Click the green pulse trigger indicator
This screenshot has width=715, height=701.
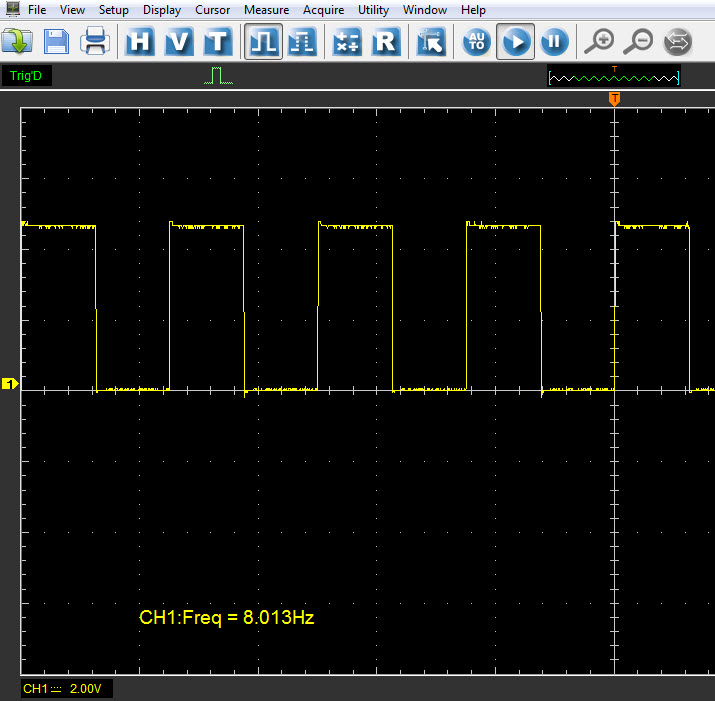218,75
